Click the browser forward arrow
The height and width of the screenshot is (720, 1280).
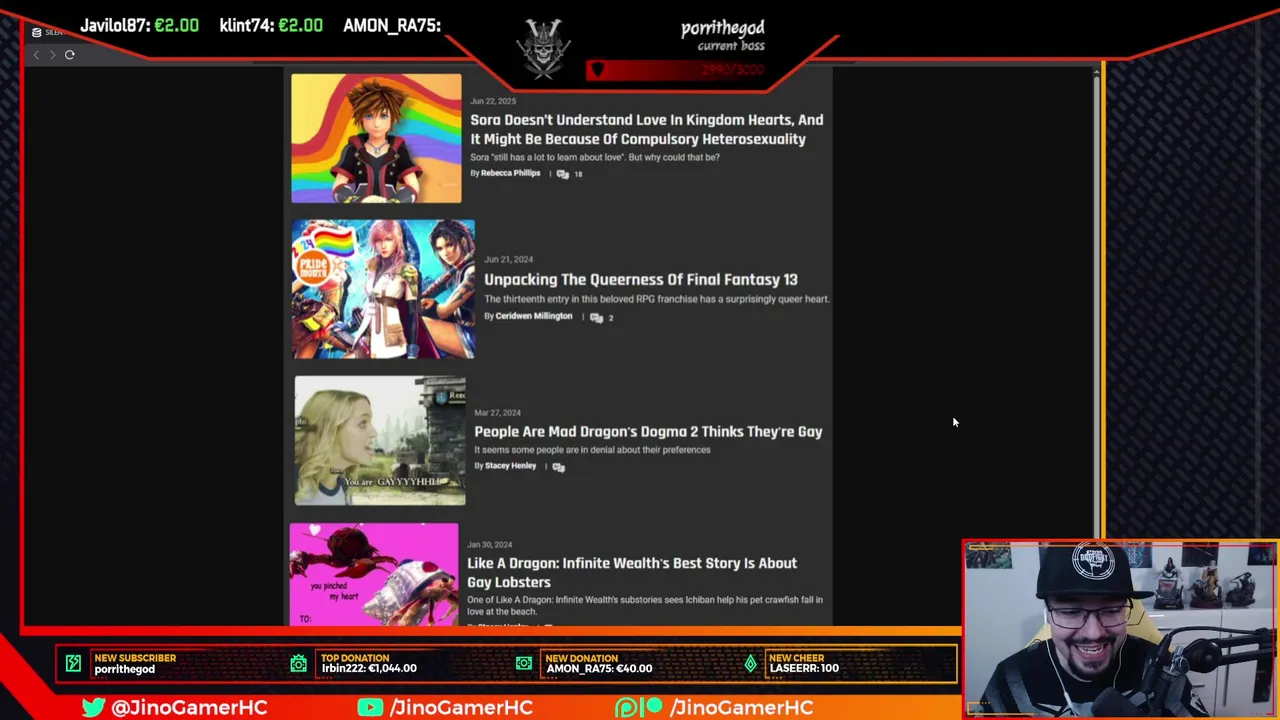(52, 55)
